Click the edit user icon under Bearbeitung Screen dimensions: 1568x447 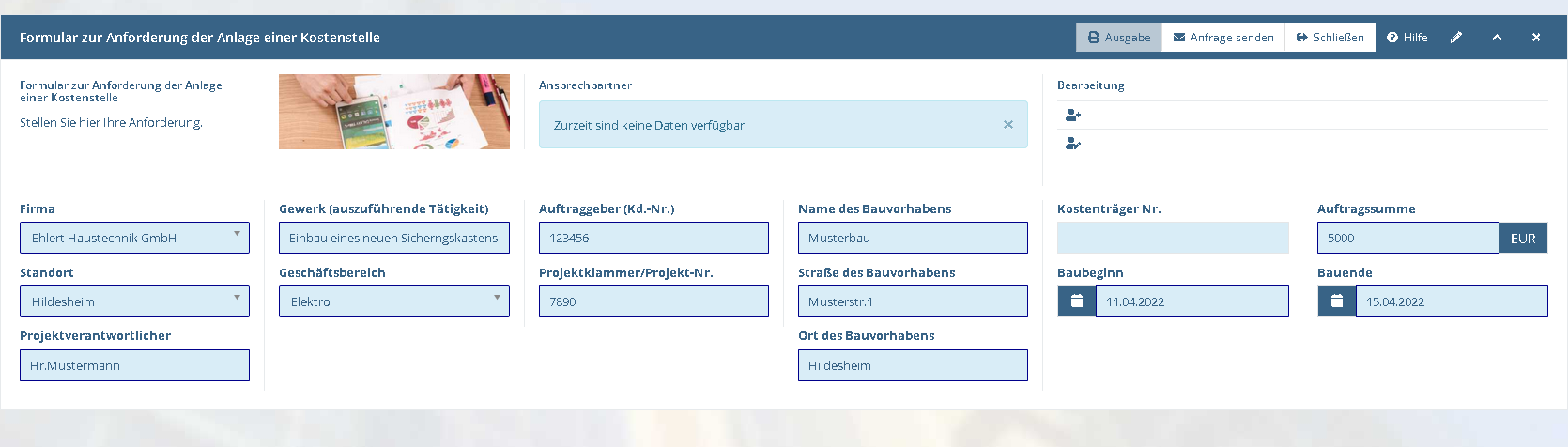1073,144
